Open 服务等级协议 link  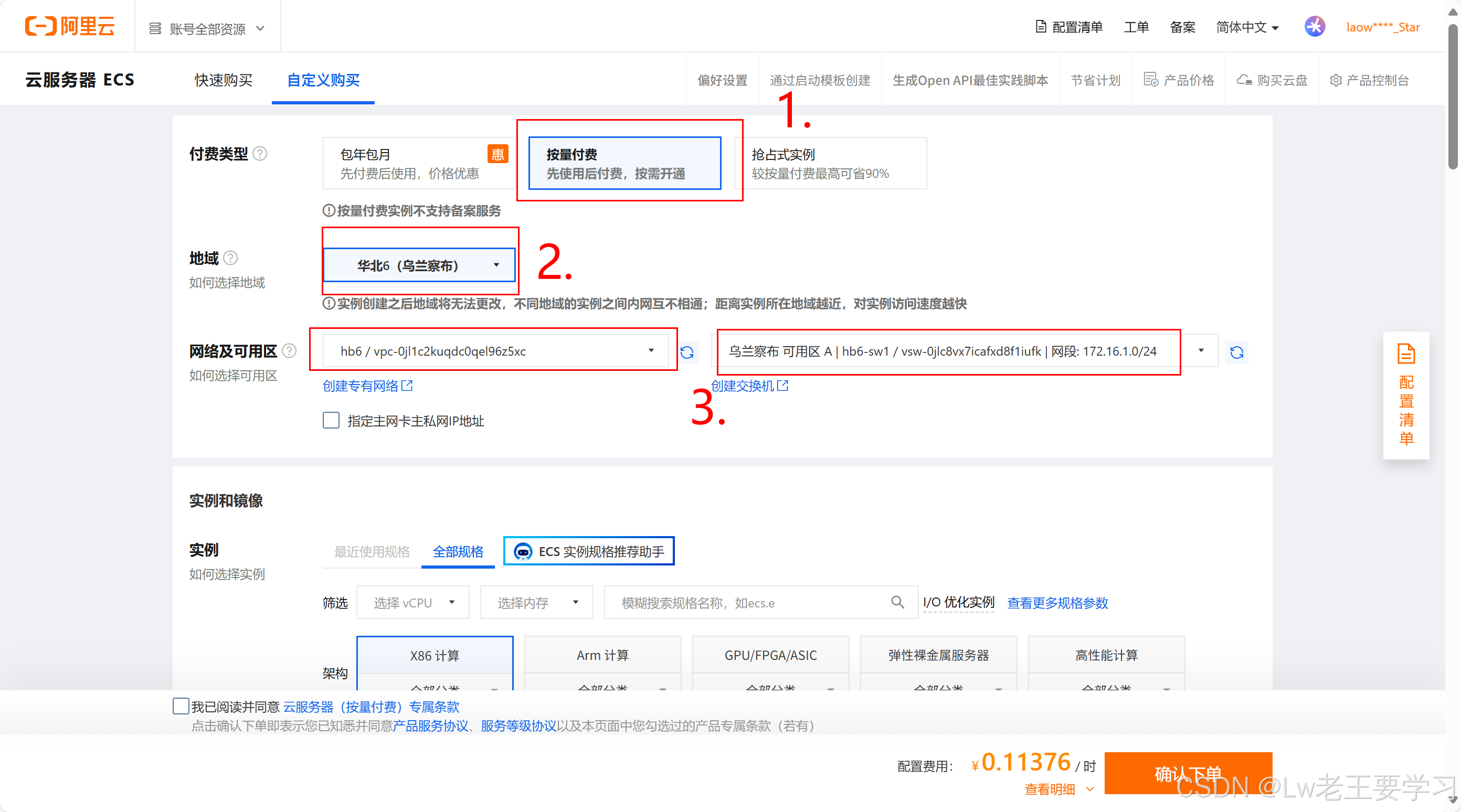tap(518, 726)
